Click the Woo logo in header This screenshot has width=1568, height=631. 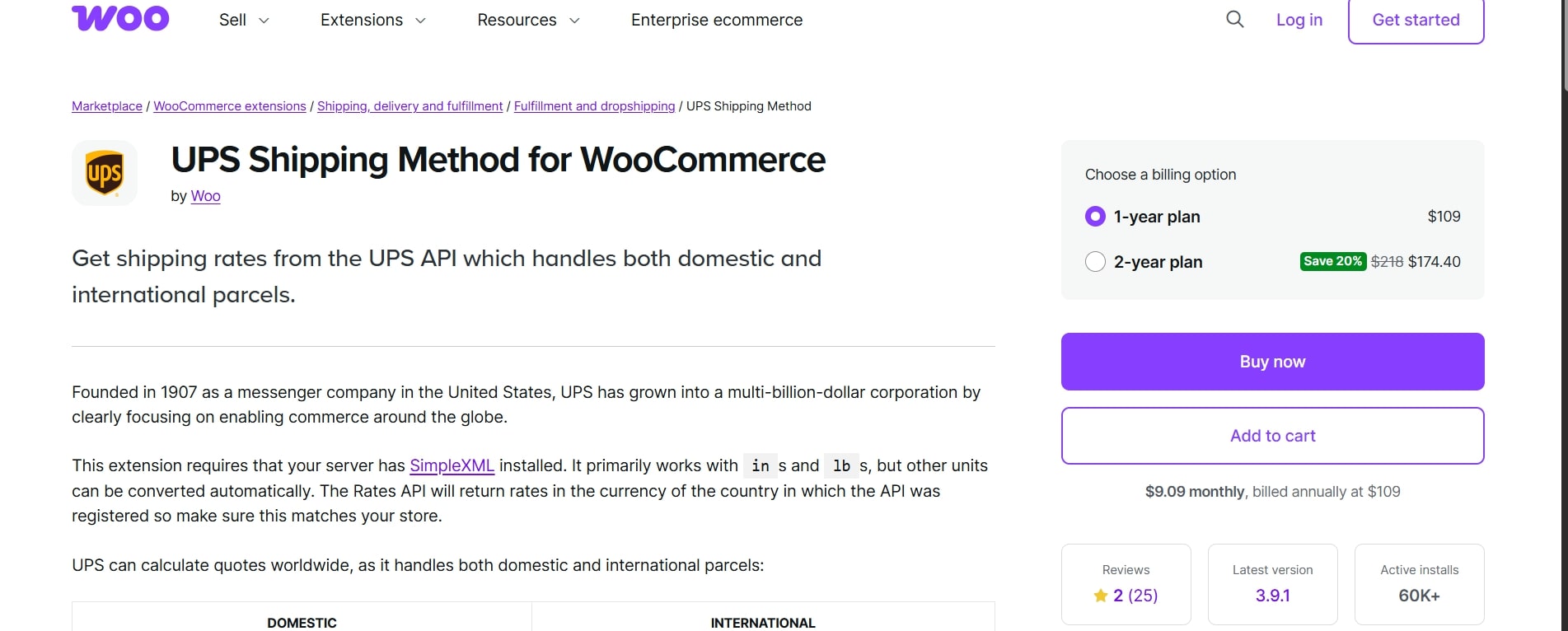coord(120,19)
